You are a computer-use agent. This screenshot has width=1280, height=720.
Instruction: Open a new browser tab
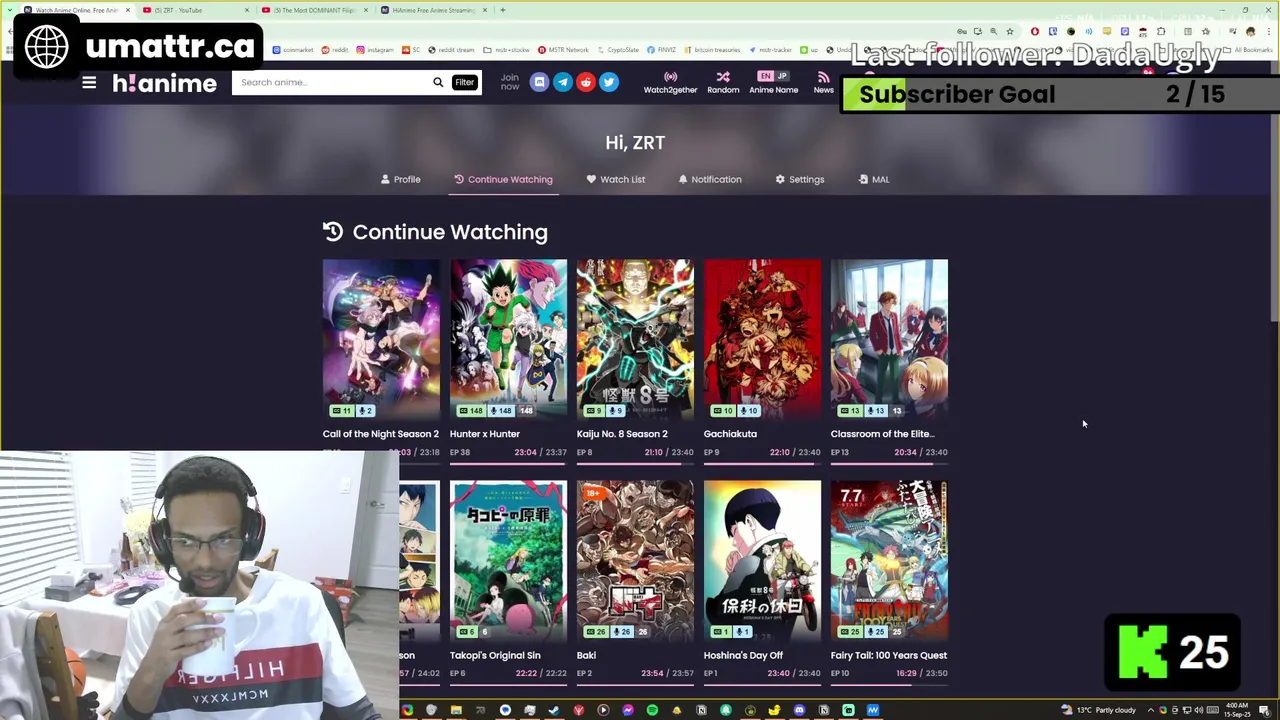[503, 10]
